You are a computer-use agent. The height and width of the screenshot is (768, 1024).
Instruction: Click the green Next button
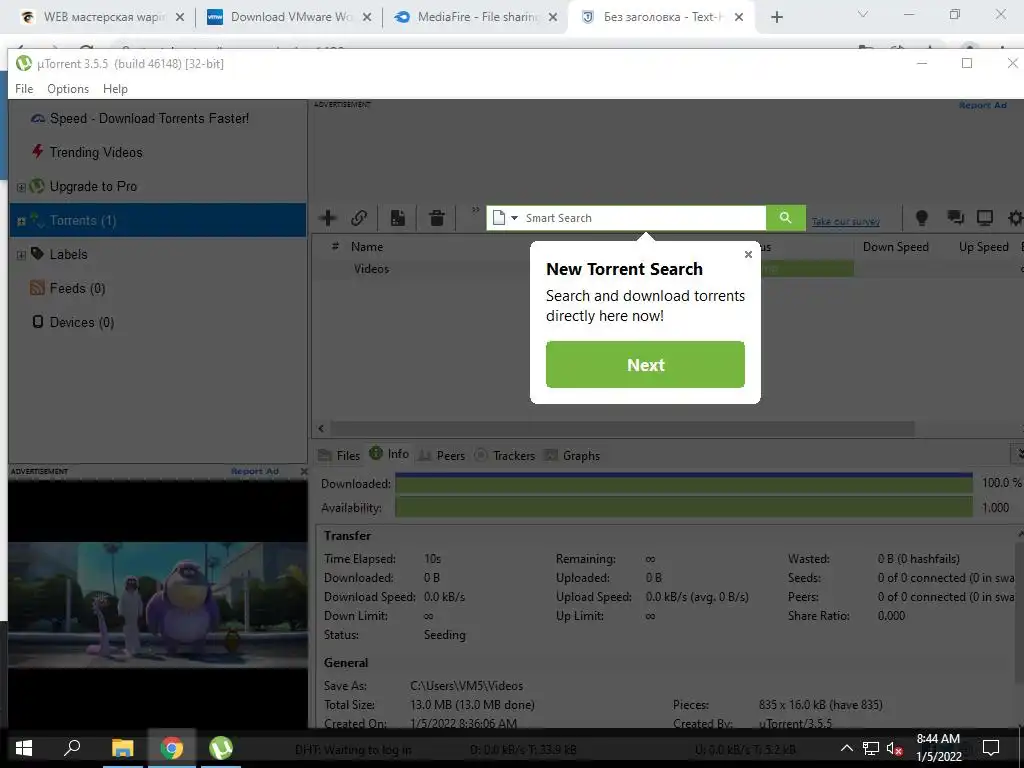645,364
